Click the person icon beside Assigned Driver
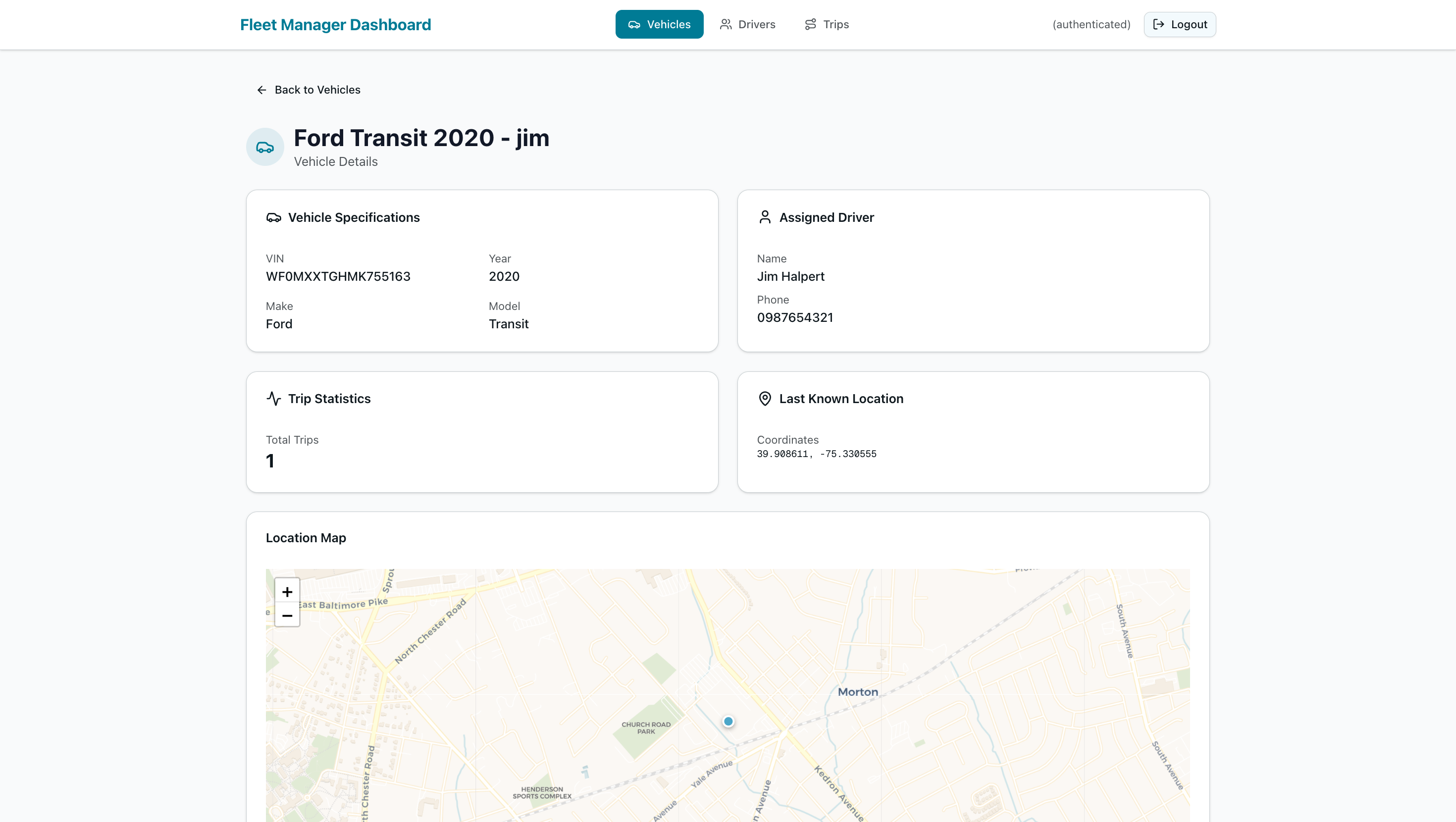The width and height of the screenshot is (1456, 822). click(x=764, y=218)
